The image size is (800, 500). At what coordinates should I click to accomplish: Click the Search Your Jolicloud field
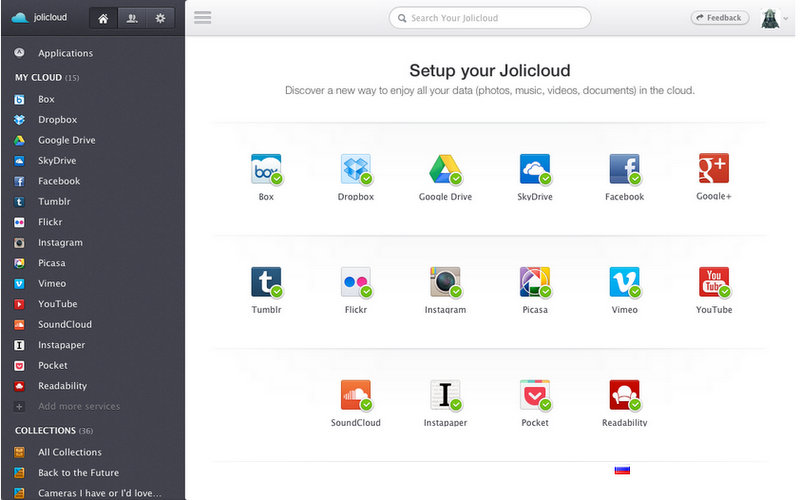click(490, 18)
